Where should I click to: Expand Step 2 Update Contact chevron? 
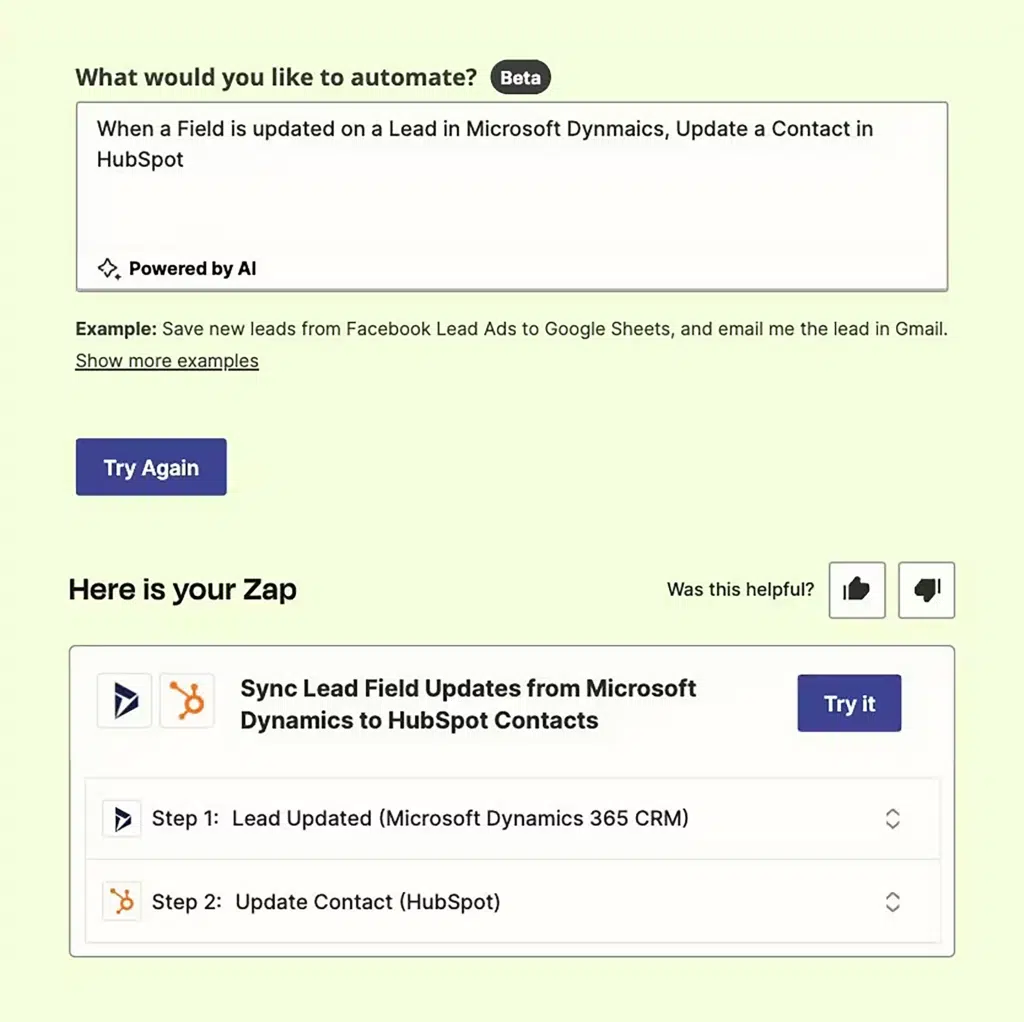pyautogui.click(x=893, y=902)
